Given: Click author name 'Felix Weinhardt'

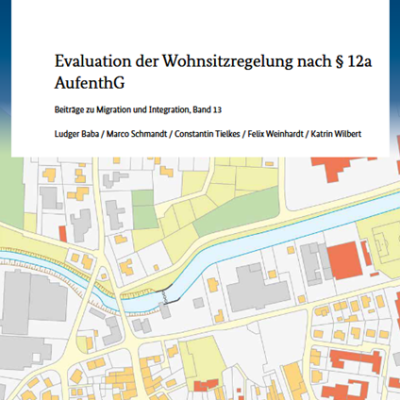Looking at the screenshot, I should tap(275, 134).
